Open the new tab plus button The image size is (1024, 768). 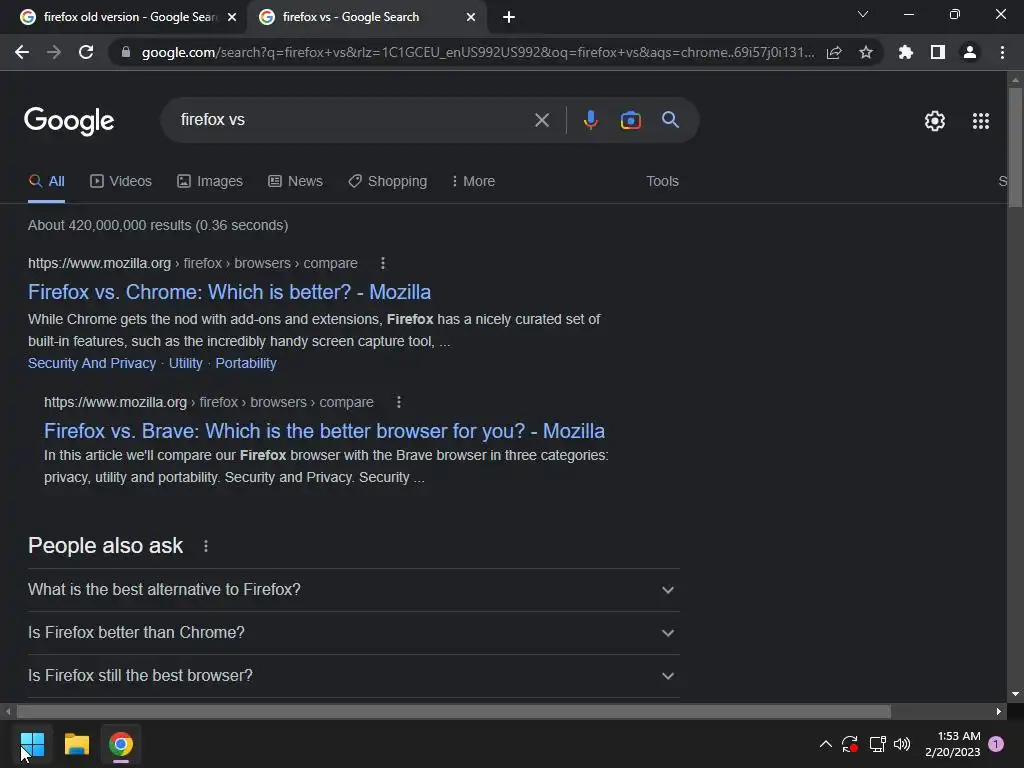(509, 17)
